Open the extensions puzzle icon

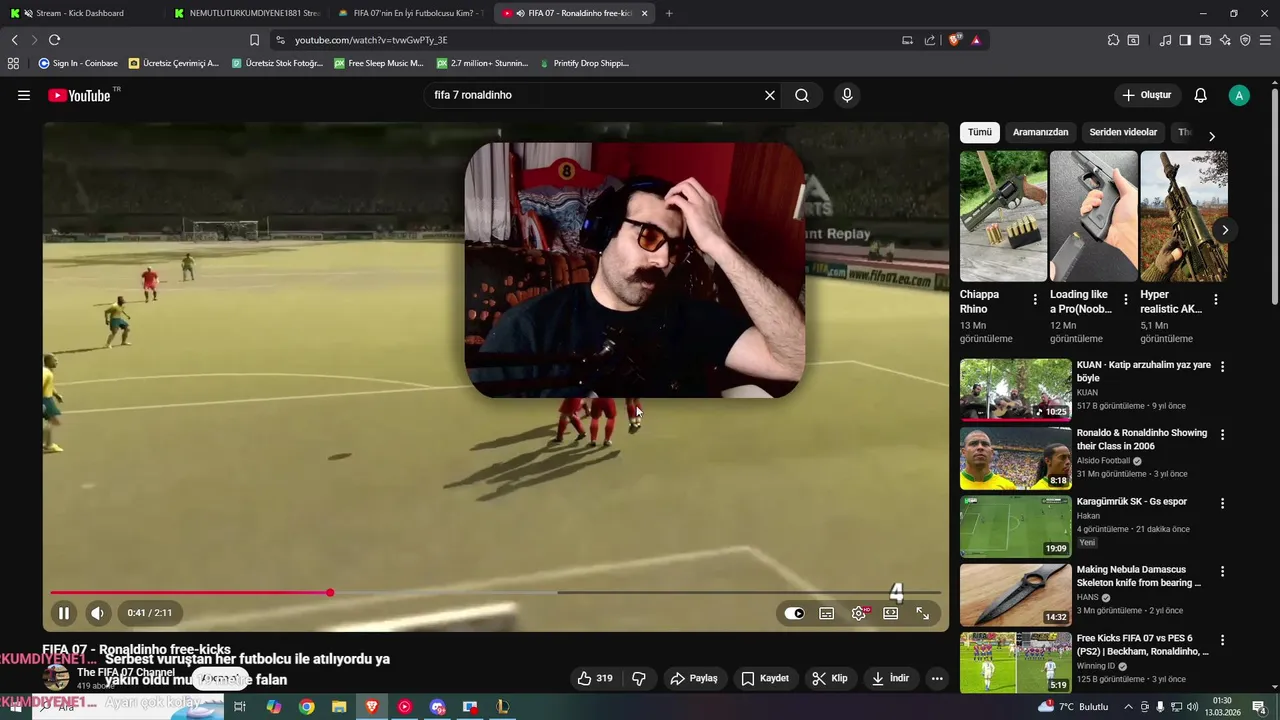1113,40
